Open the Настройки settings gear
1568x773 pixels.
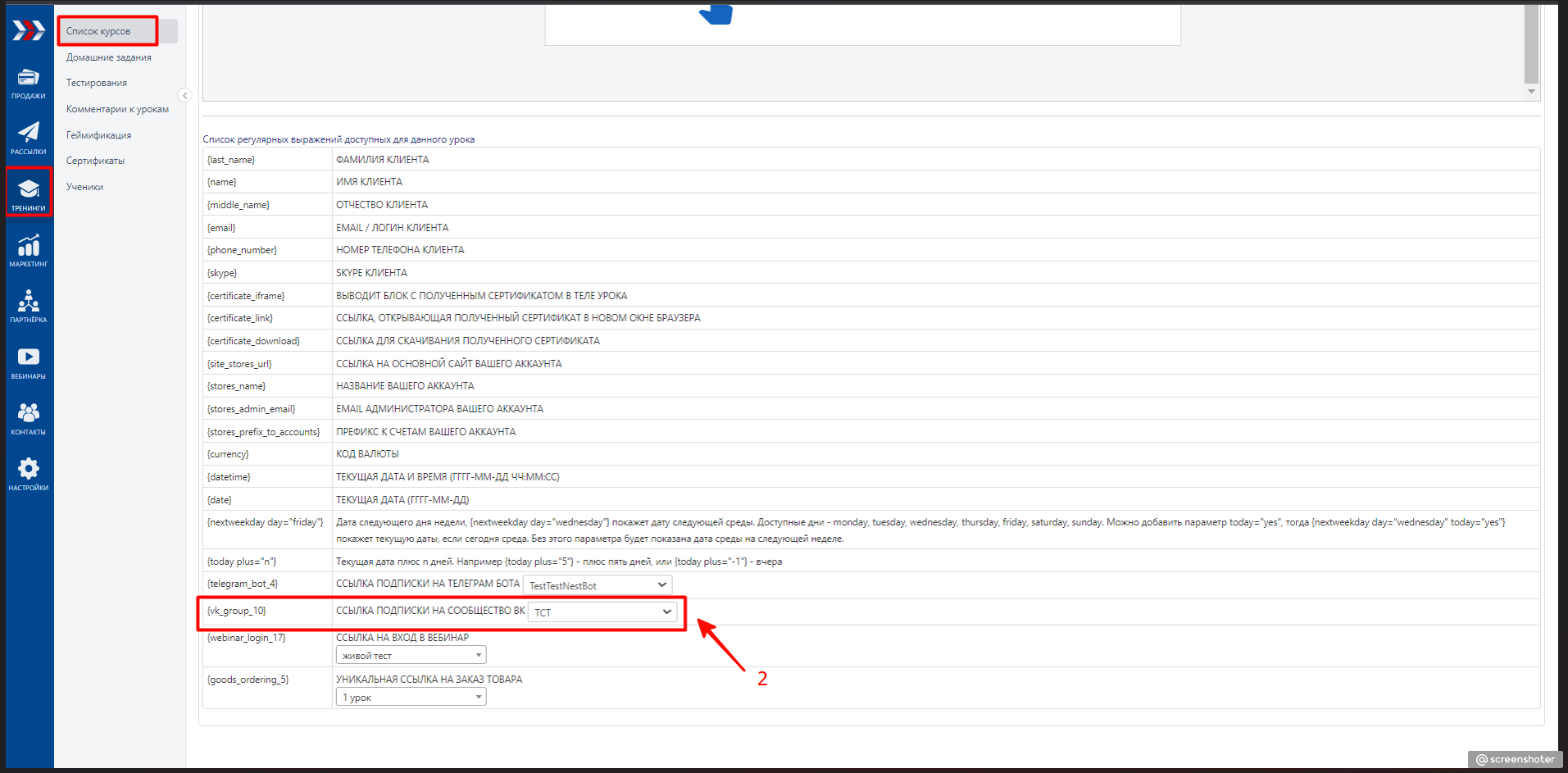29,474
